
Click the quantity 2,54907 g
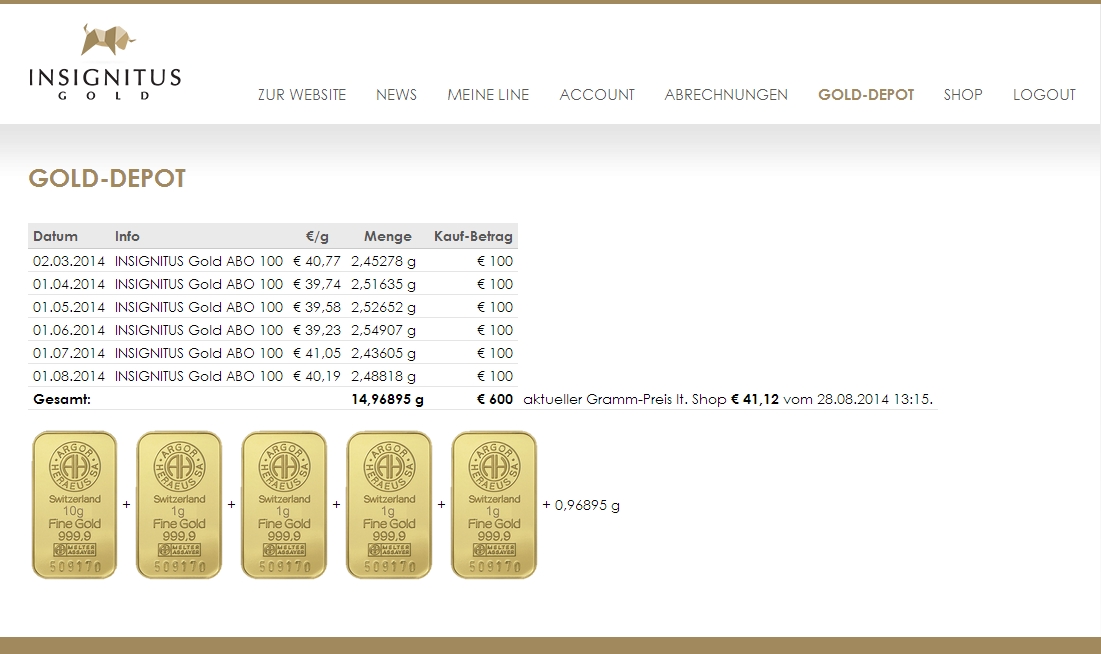pos(383,330)
